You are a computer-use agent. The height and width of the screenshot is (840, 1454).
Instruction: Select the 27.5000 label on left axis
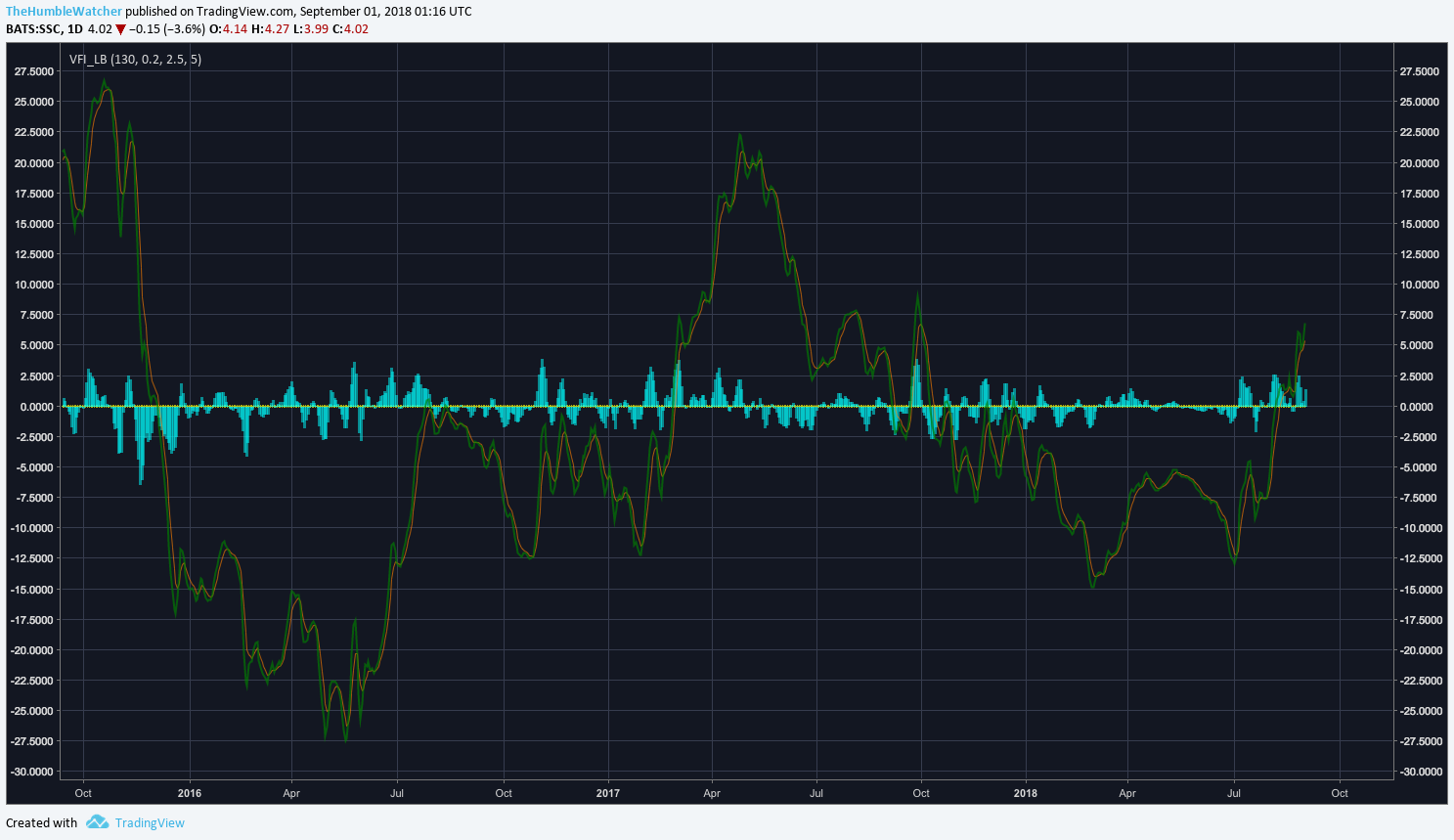click(x=34, y=72)
